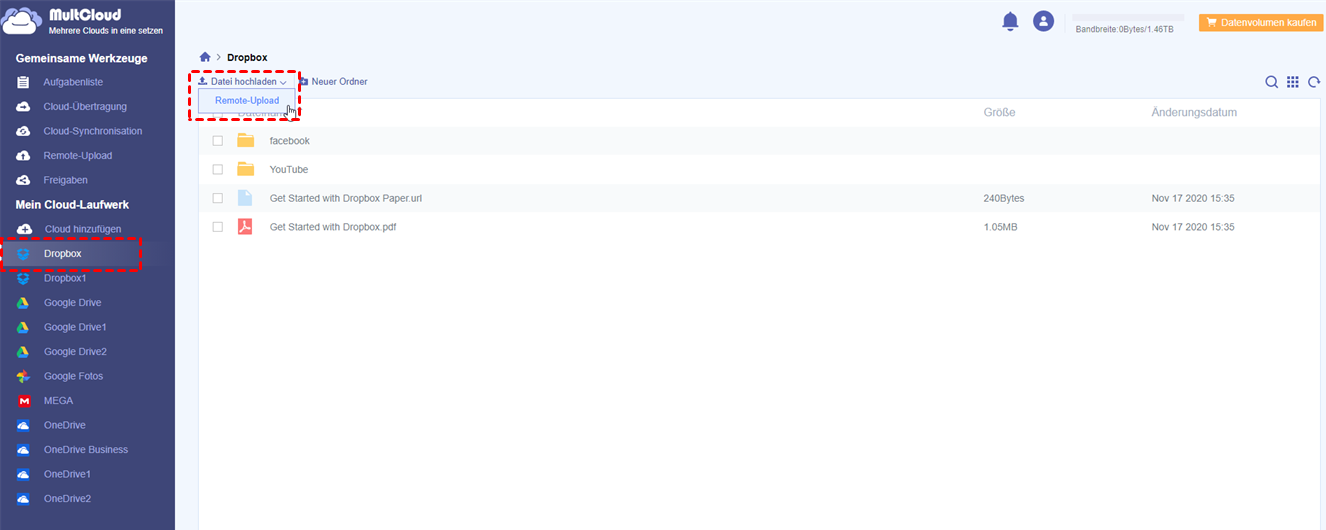The width and height of the screenshot is (1326, 530).
Task: Tick the checkbox for facebook folder
Action: coord(217,141)
